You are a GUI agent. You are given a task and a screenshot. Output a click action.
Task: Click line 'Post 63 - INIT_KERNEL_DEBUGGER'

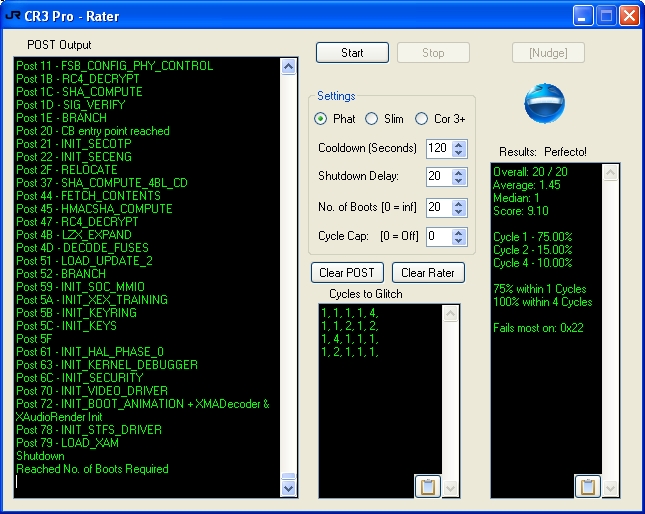[x=107, y=365]
